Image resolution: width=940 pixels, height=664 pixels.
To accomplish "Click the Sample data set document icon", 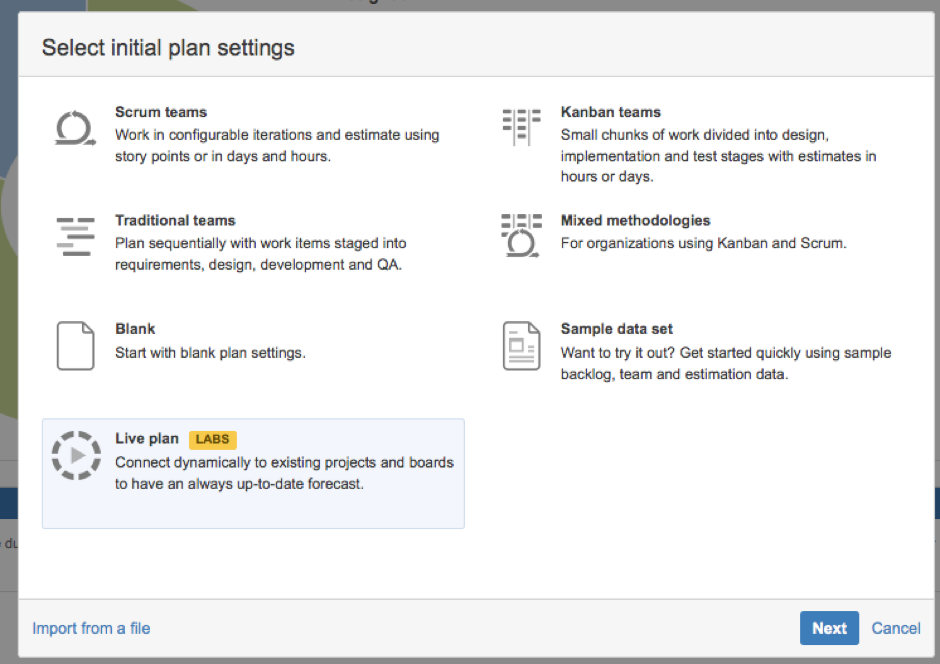I will (x=521, y=346).
